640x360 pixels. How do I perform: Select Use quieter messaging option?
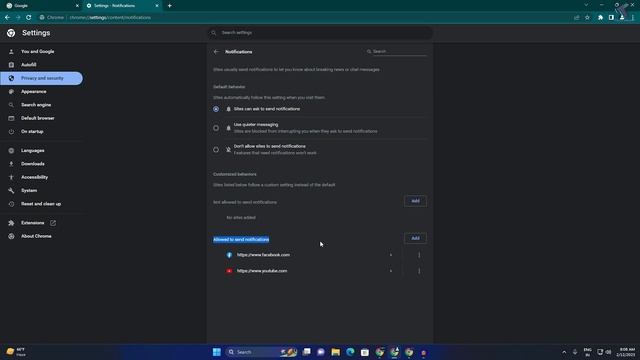coord(216,128)
